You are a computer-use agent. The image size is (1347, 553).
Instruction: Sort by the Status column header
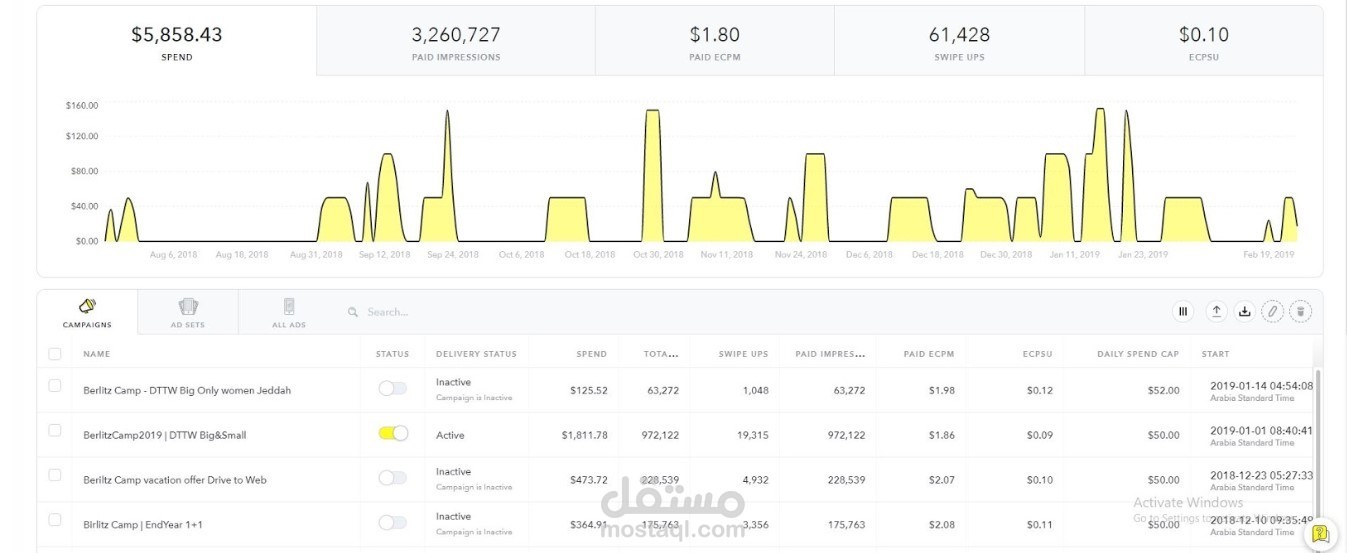coord(392,354)
